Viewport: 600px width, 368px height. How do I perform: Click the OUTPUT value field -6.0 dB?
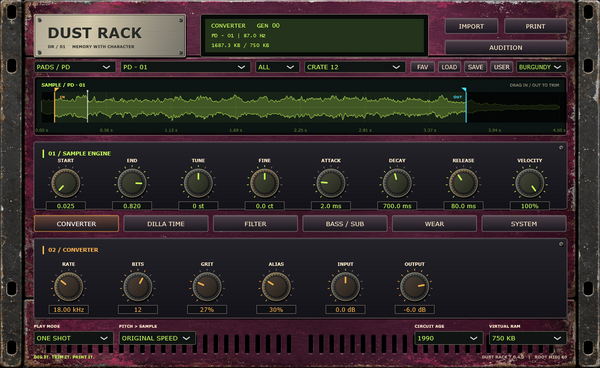414,309
